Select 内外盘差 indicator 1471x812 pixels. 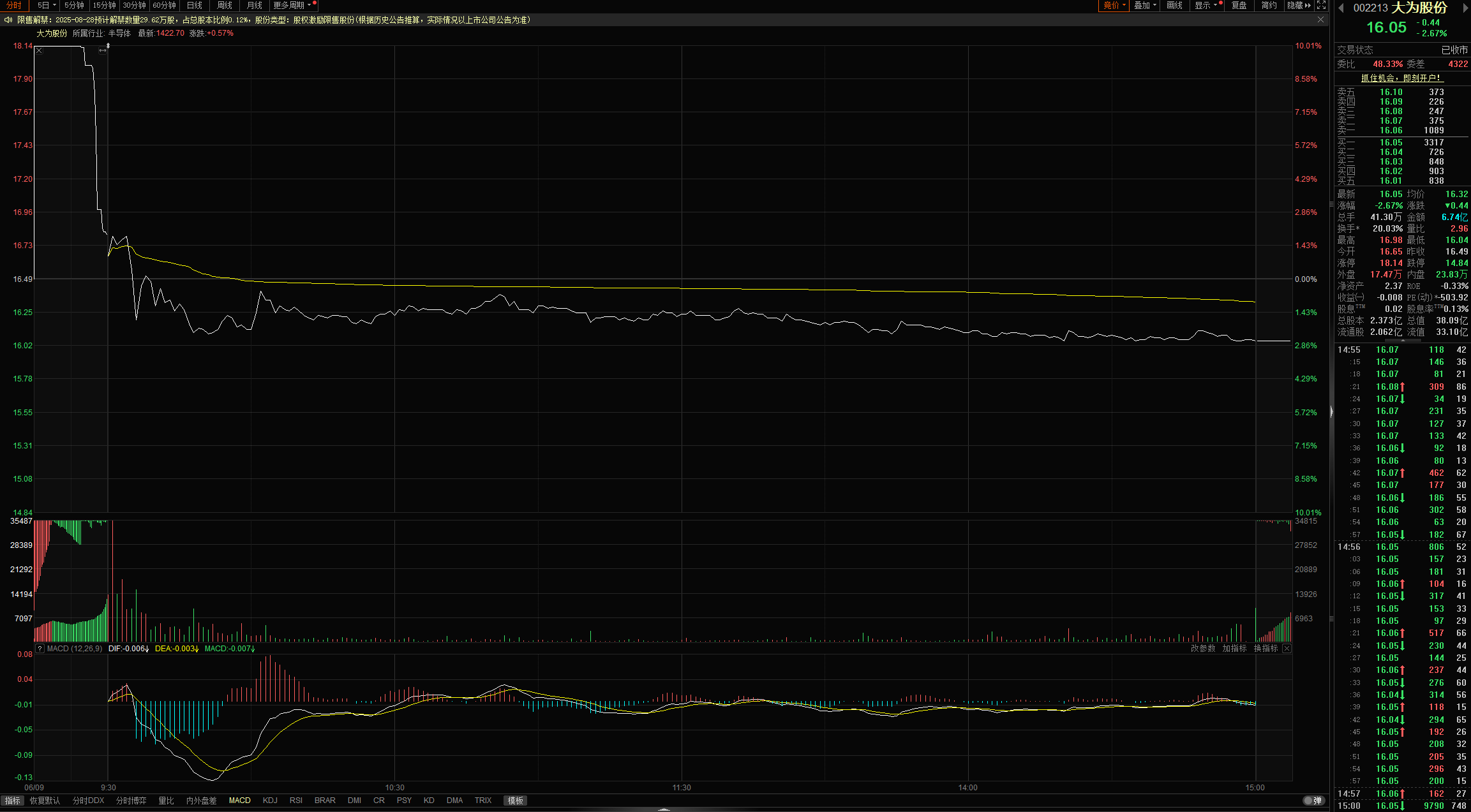[201, 801]
